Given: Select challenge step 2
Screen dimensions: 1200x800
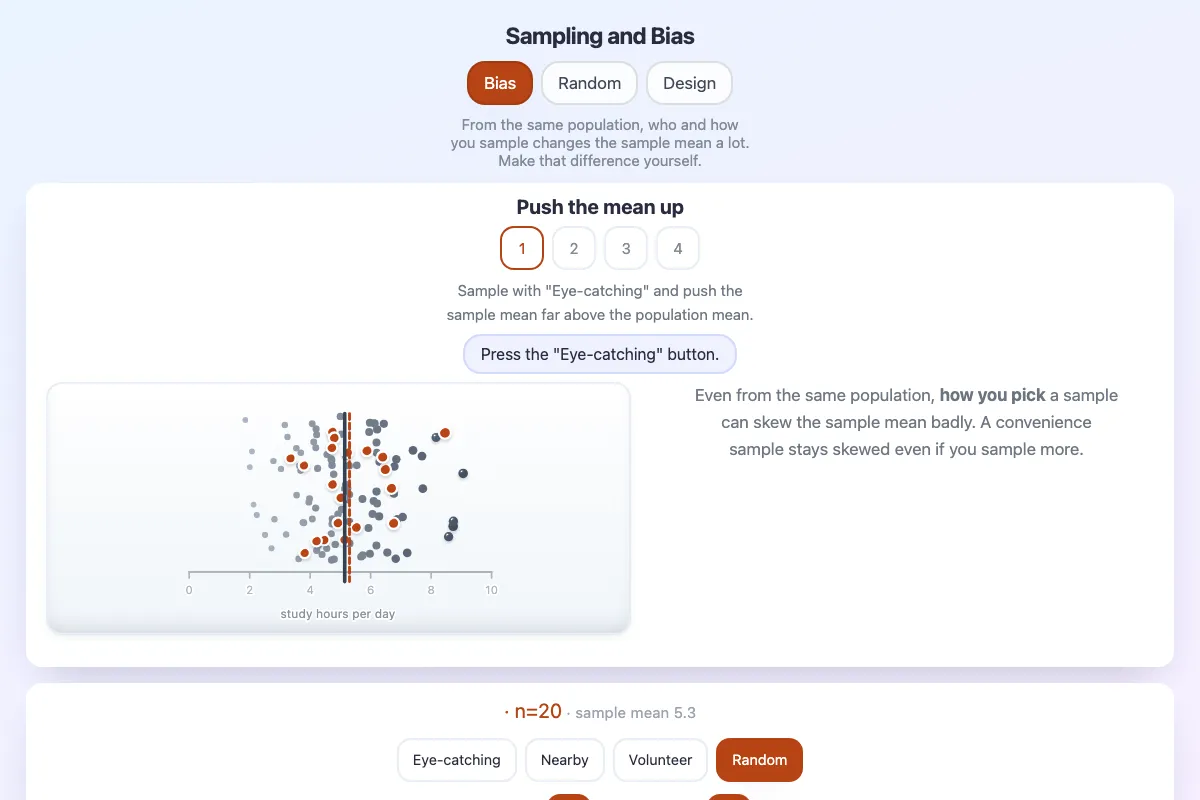Looking at the screenshot, I should coord(574,248).
